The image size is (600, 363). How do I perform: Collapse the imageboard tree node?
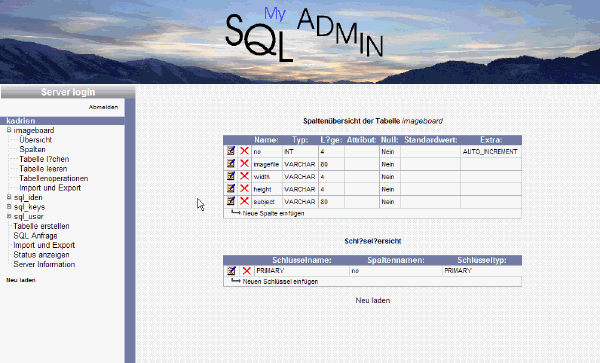9,130
